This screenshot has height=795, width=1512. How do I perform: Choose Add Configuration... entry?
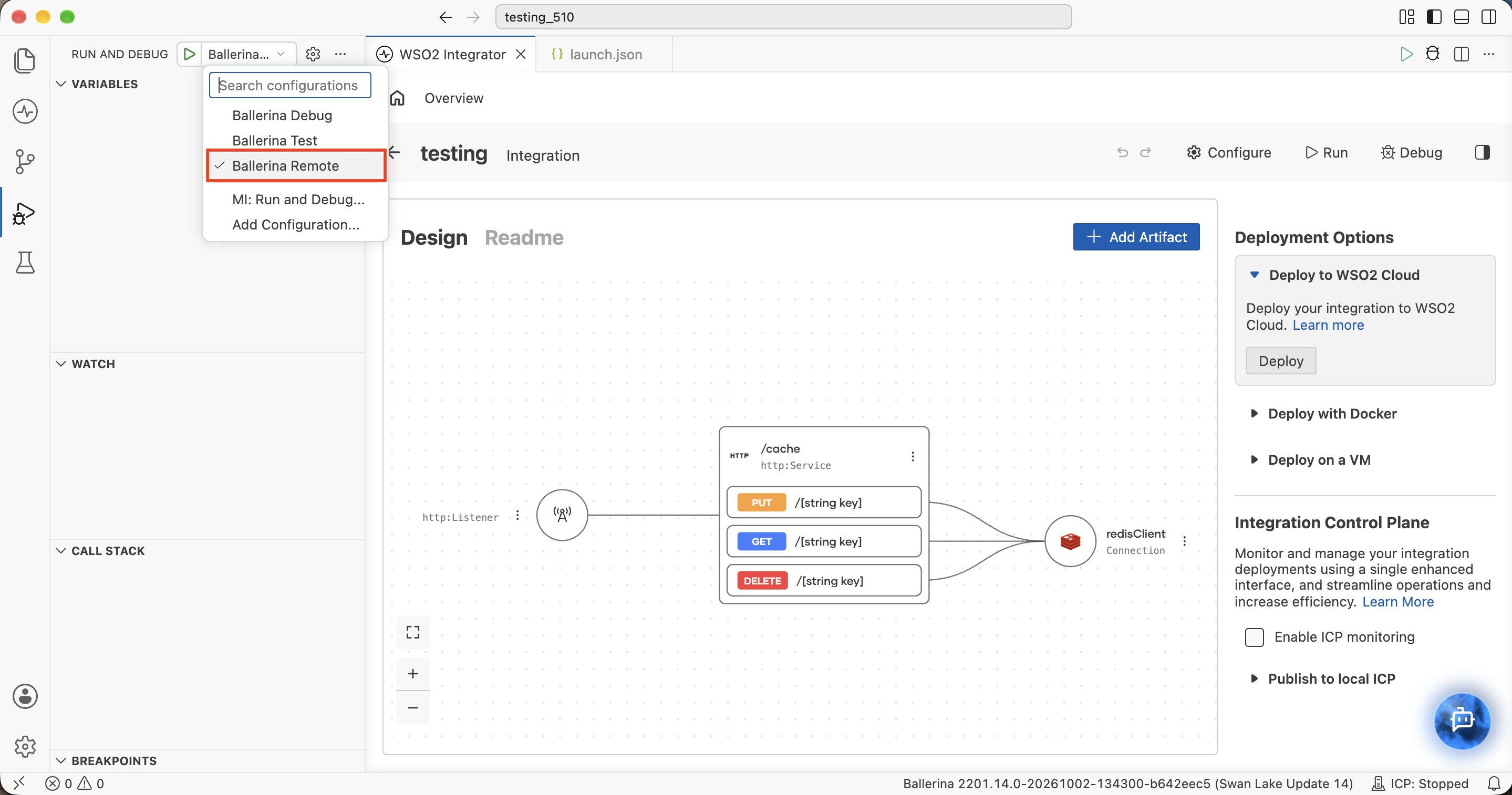pyautogui.click(x=296, y=224)
